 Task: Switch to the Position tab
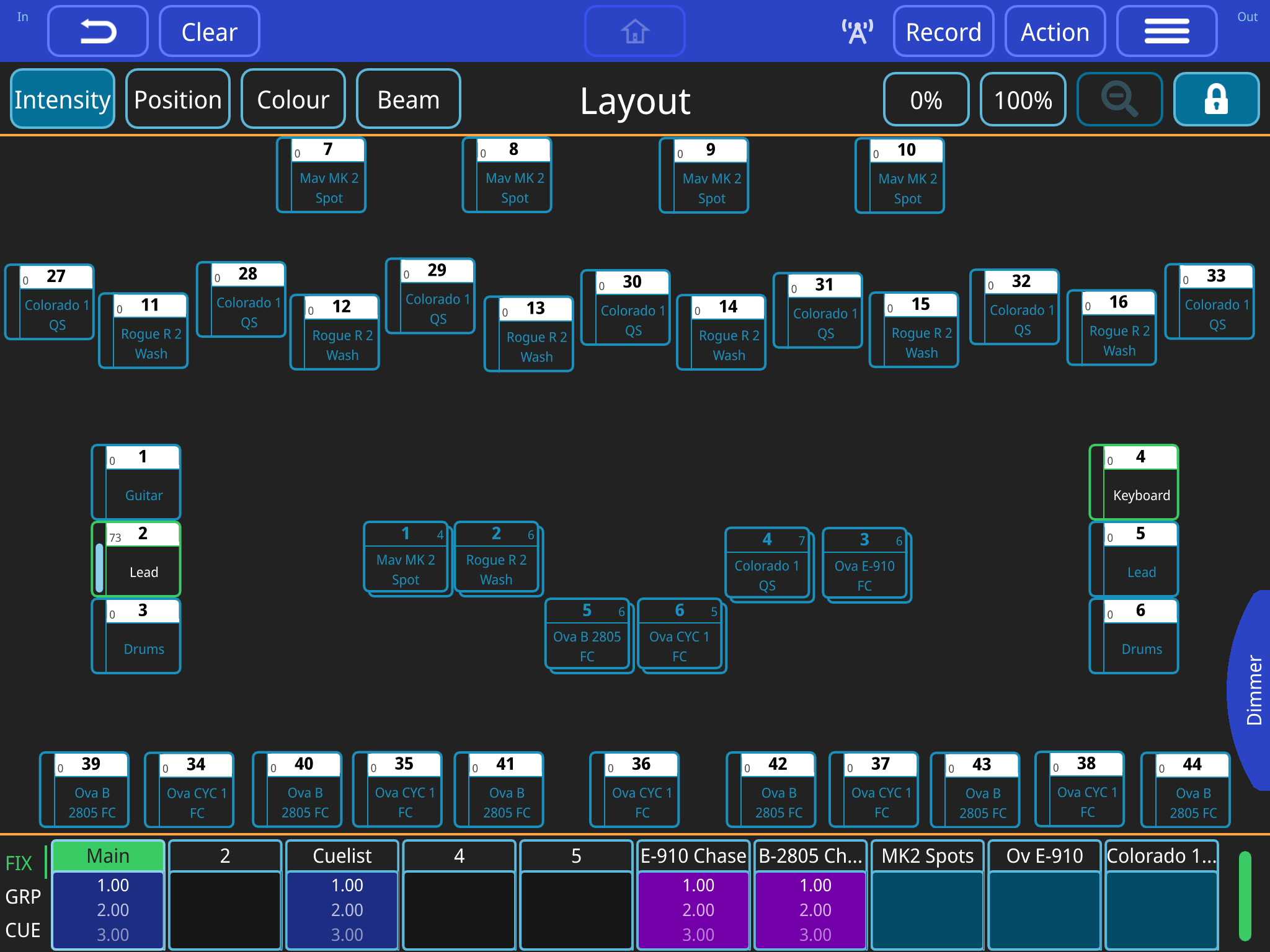click(178, 99)
